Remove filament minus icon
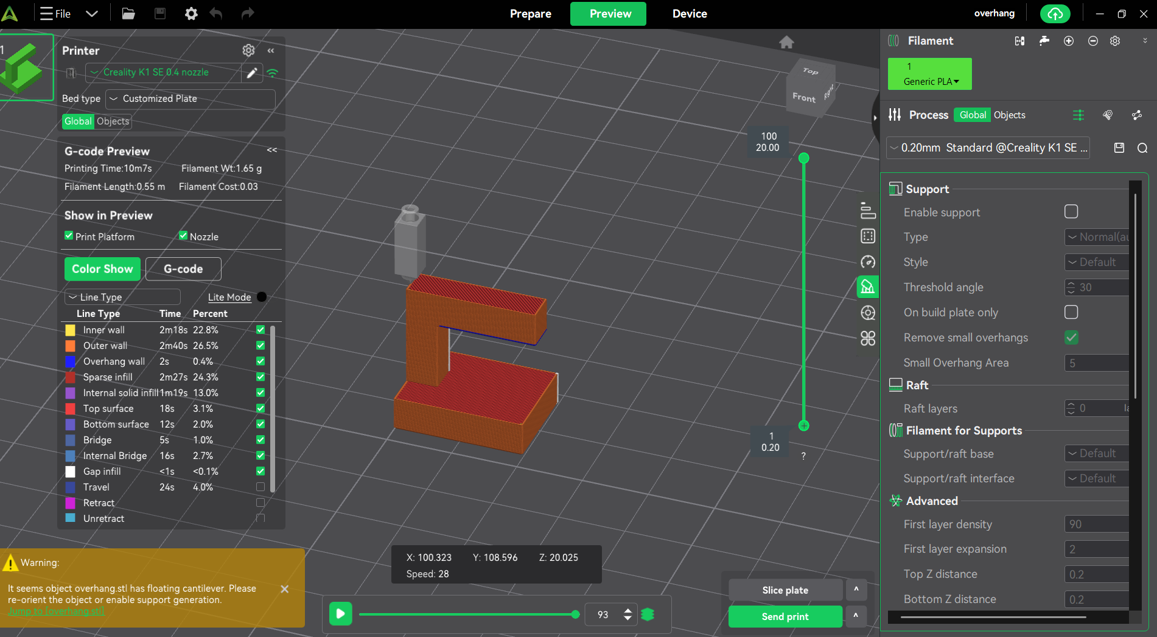The image size is (1157, 637). coord(1093,41)
